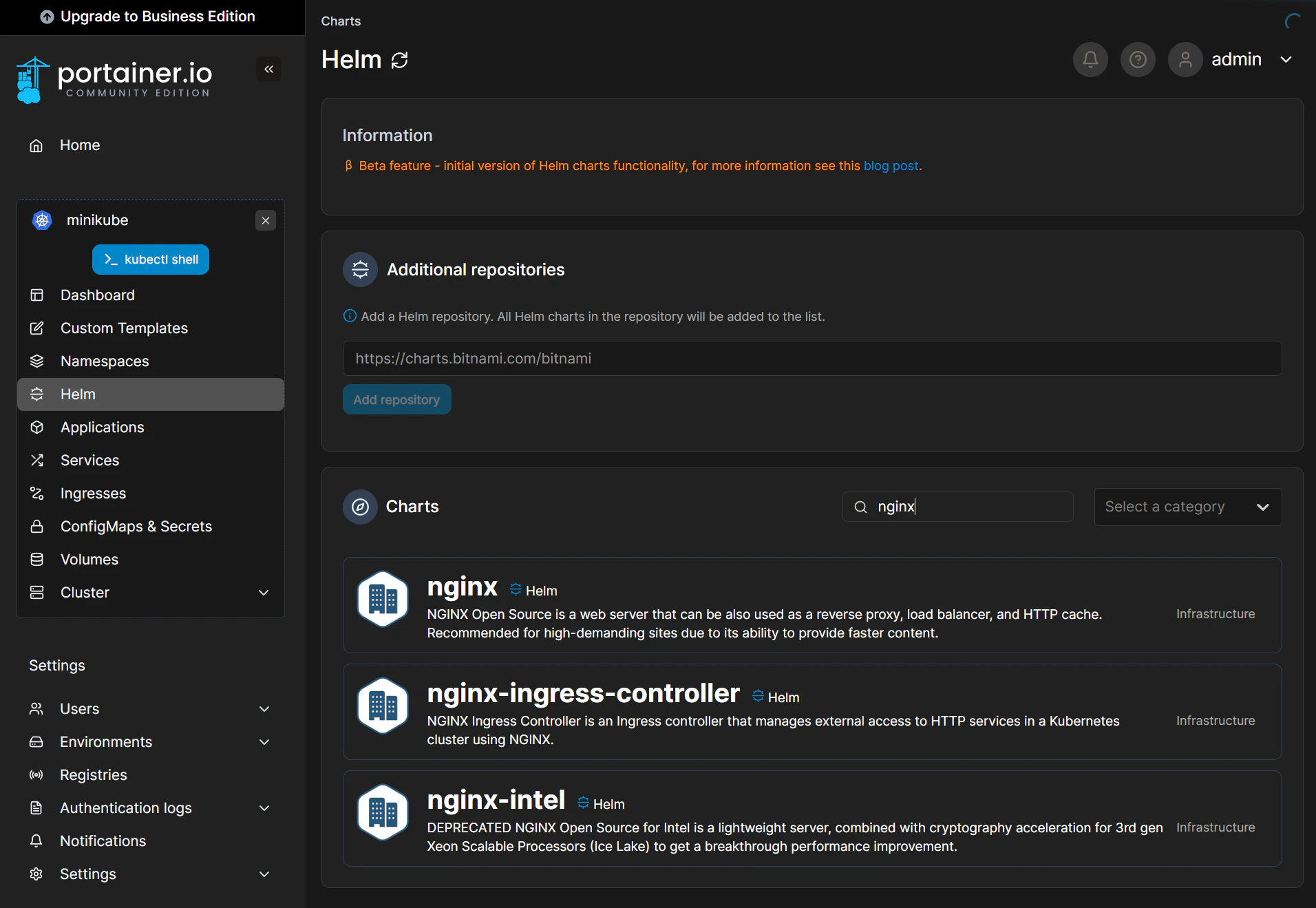Click the Add repository button
The width and height of the screenshot is (1316, 908).
point(397,400)
